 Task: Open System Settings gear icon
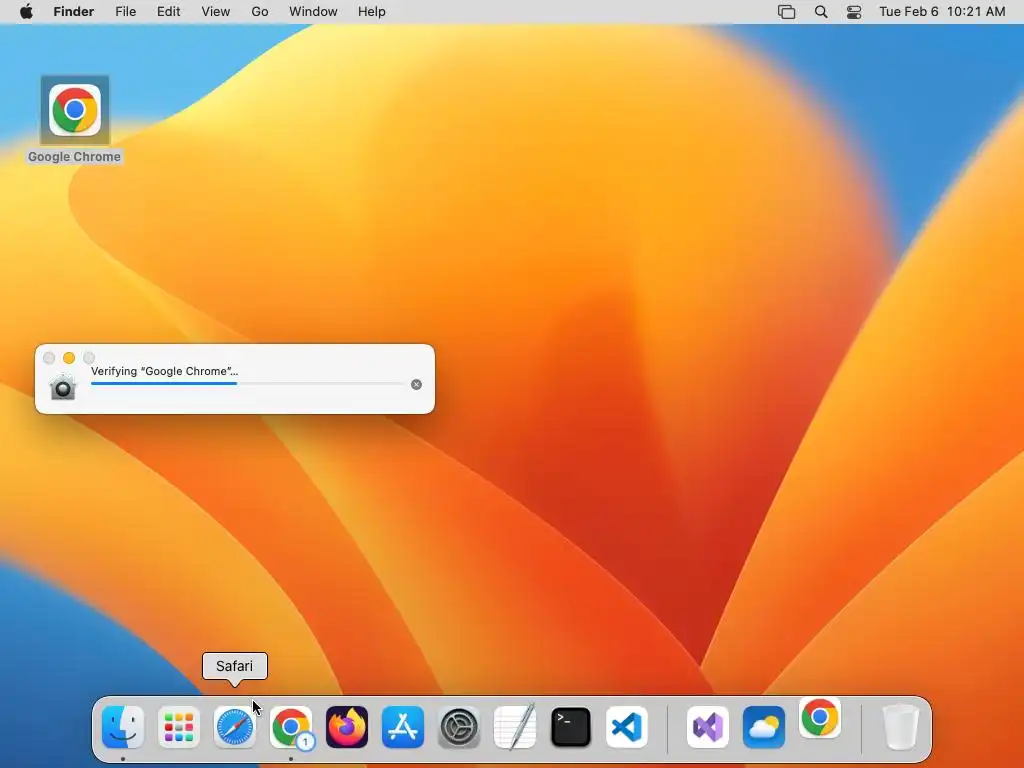pyautogui.click(x=458, y=727)
